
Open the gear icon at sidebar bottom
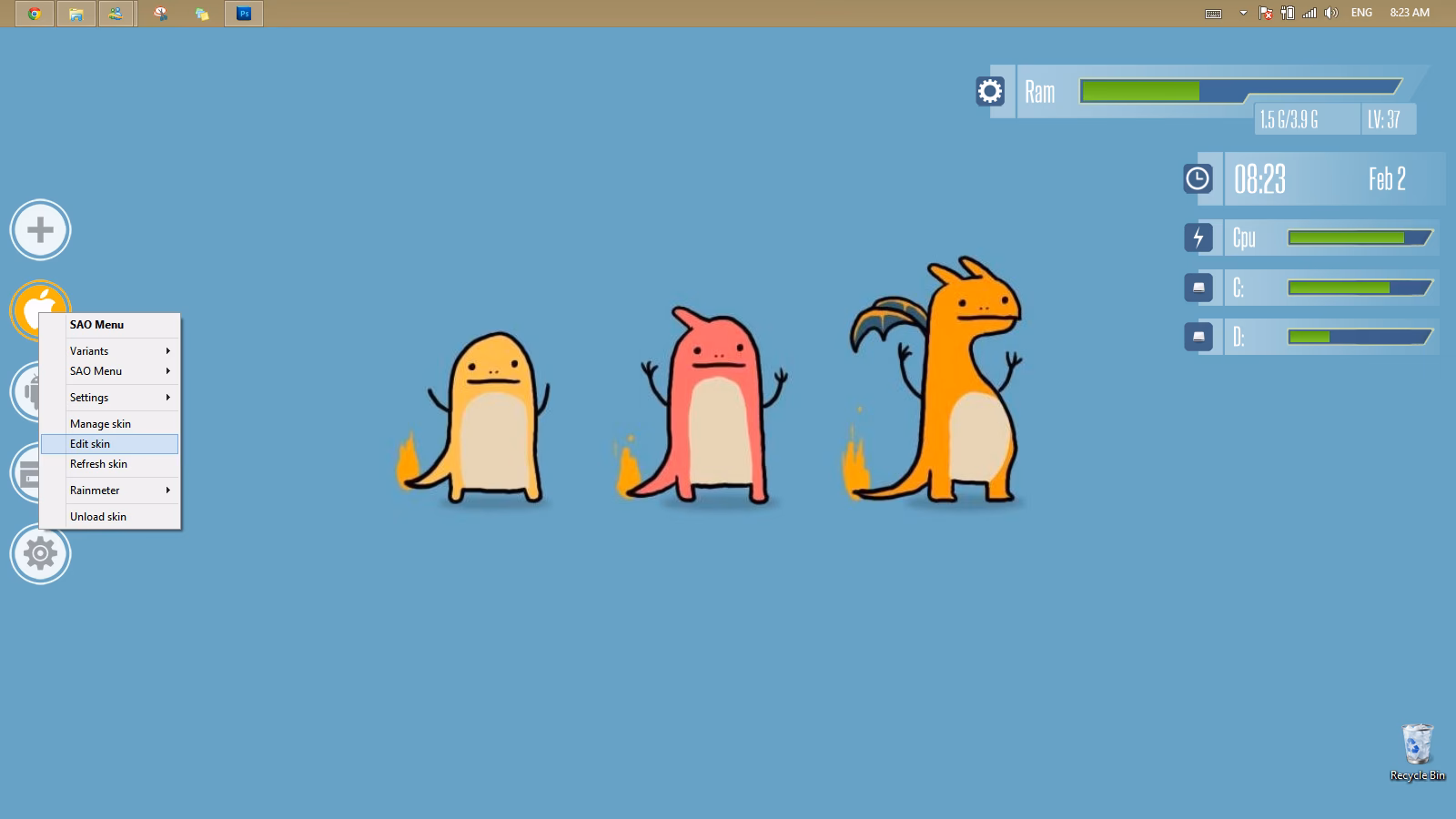pos(40,553)
